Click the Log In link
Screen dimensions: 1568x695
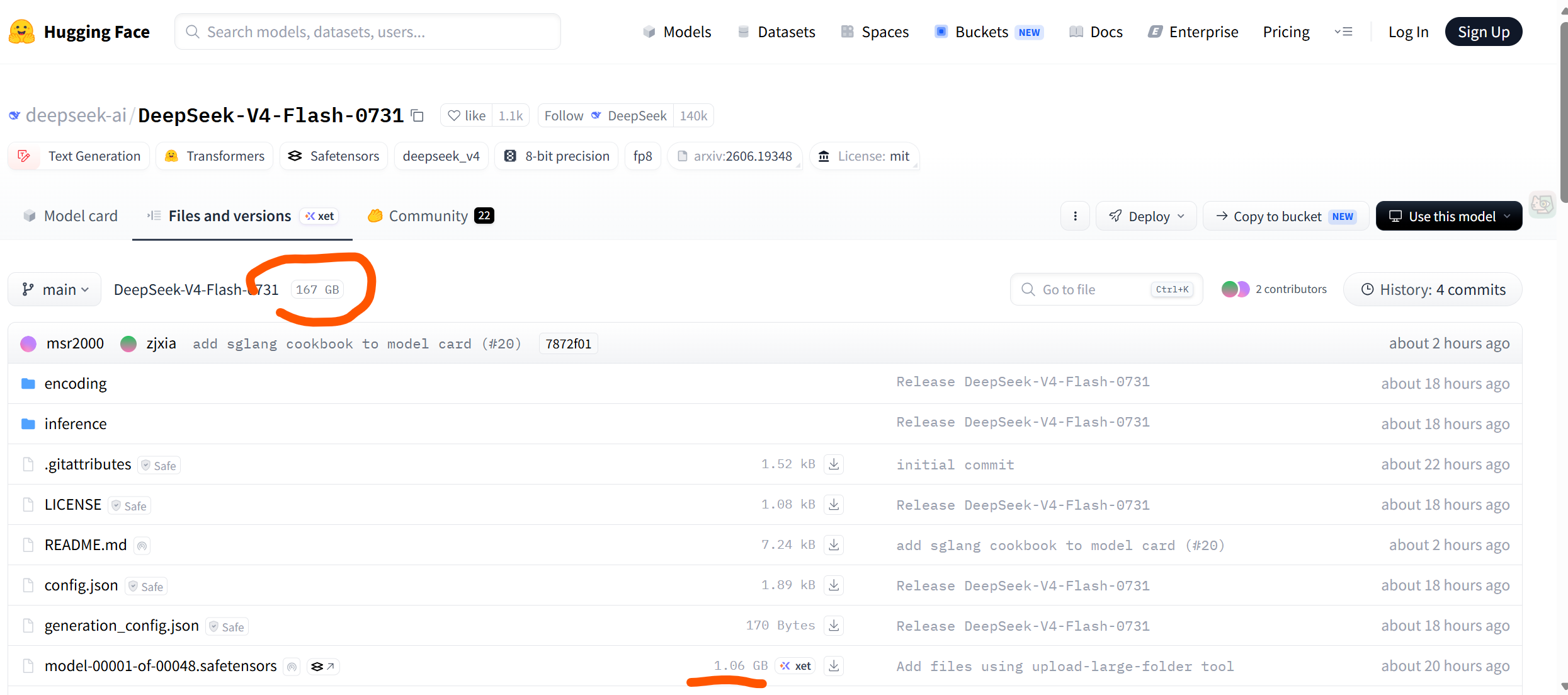point(1408,32)
